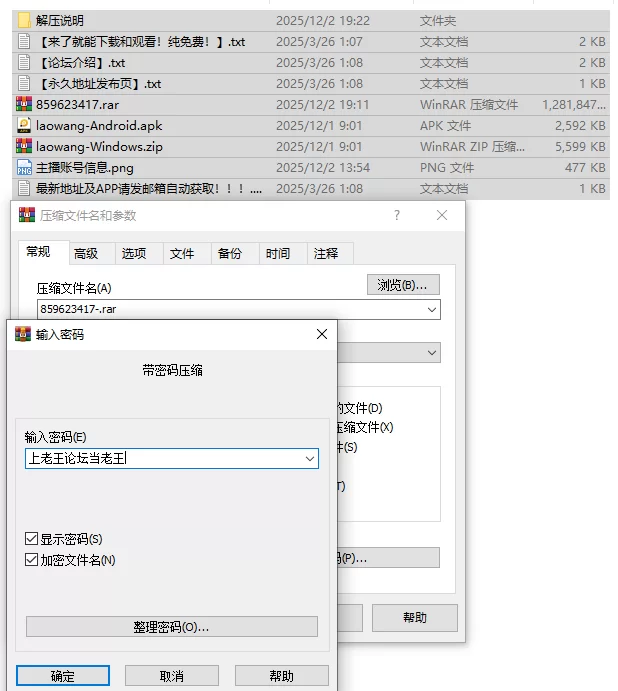Open the dropdown below the archive name field
The height and width of the screenshot is (691, 618).
point(432,353)
